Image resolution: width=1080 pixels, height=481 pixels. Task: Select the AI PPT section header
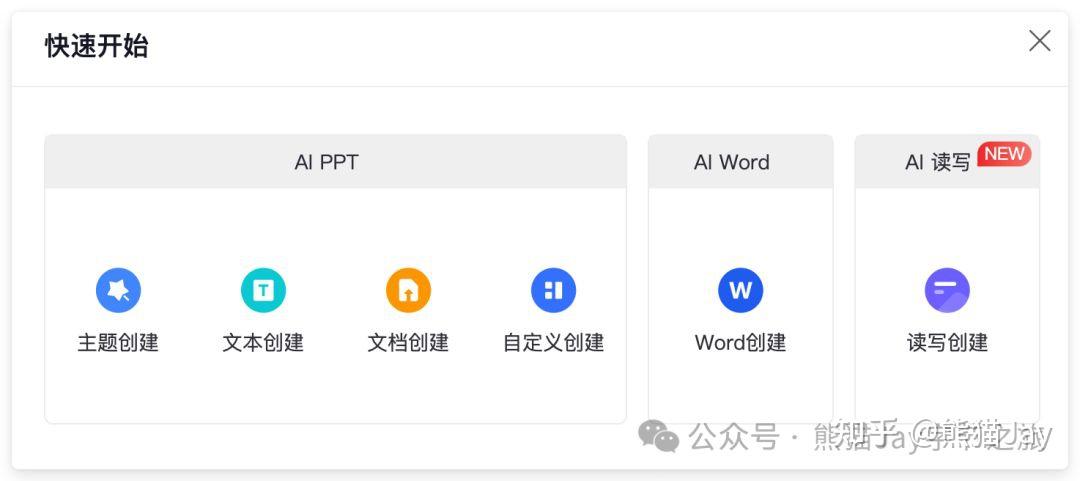point(335,162)
